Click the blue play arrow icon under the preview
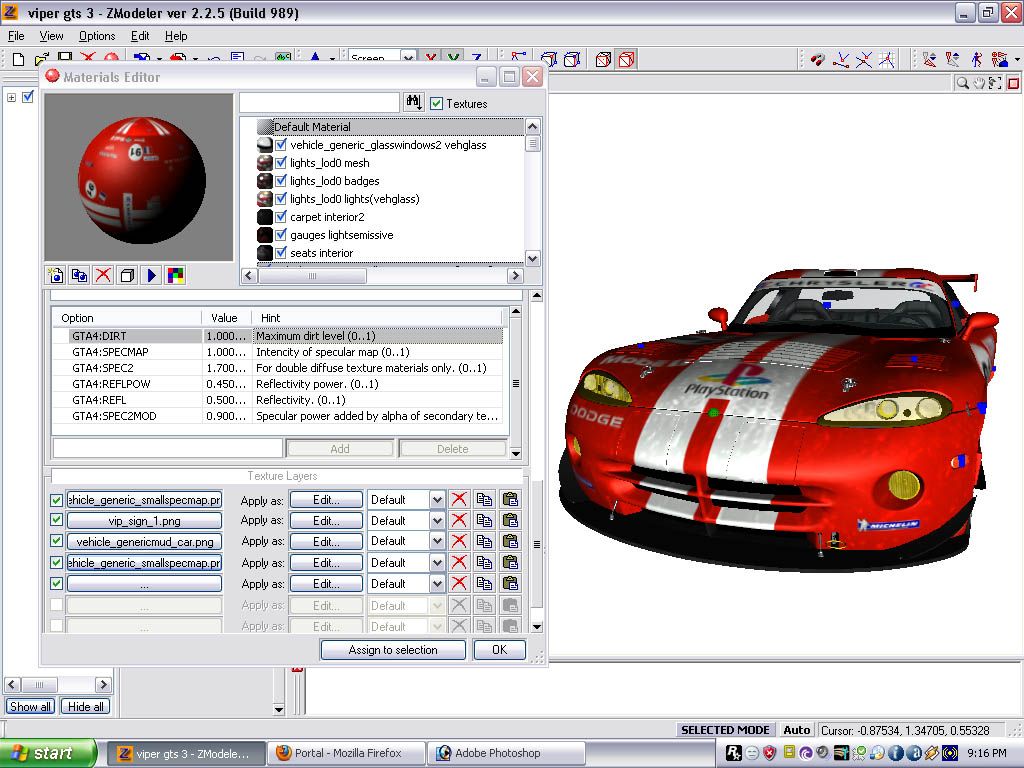 (152, 275)
